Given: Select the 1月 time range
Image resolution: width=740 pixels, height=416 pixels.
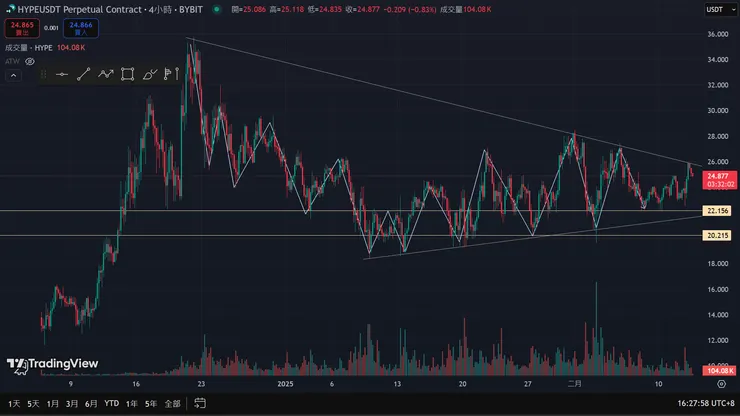Looking at the screenshot, I should [x=52, y=404].
